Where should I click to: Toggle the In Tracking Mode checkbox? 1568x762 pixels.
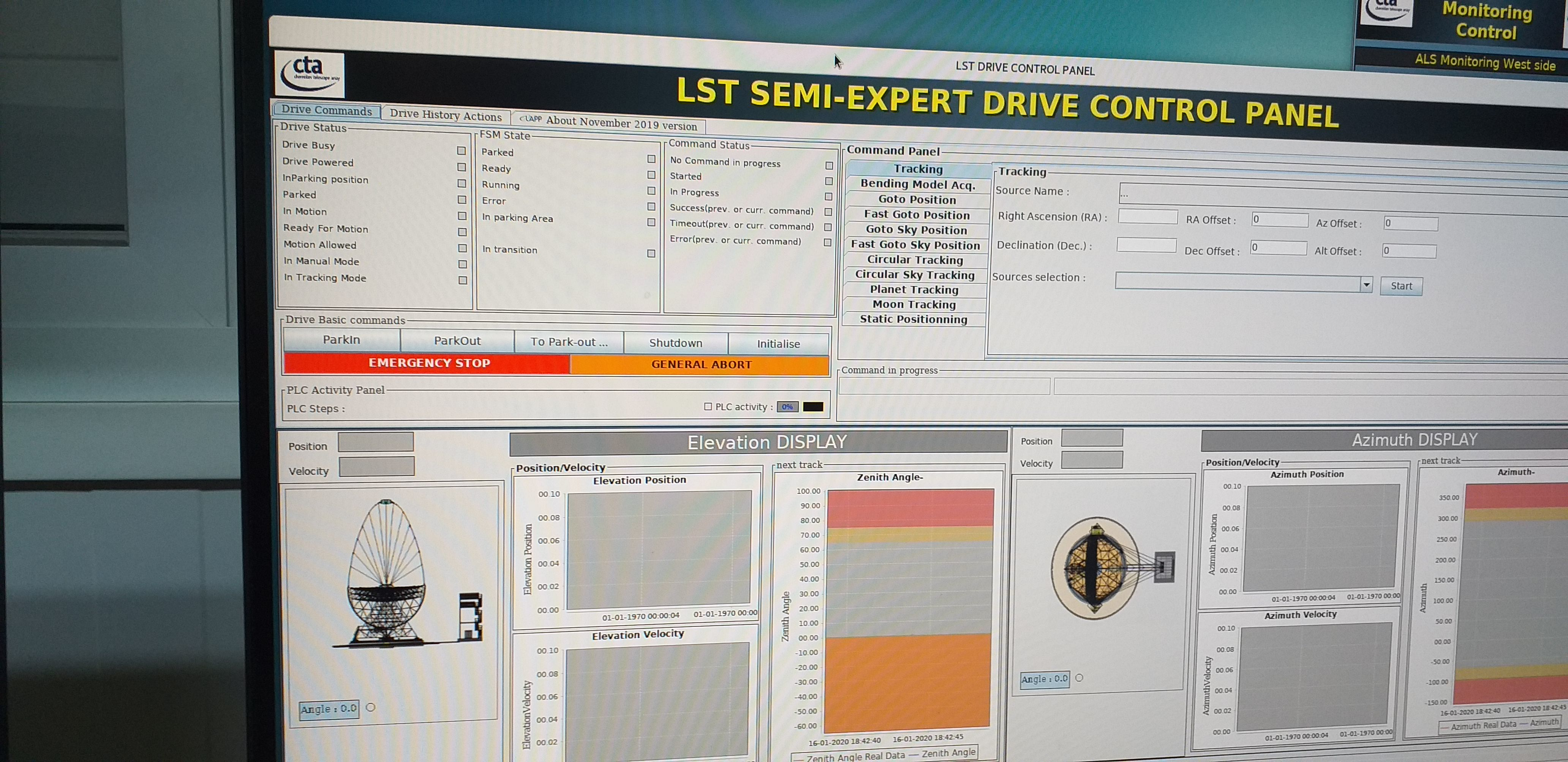pyautogui.click(x=463, y=280)
